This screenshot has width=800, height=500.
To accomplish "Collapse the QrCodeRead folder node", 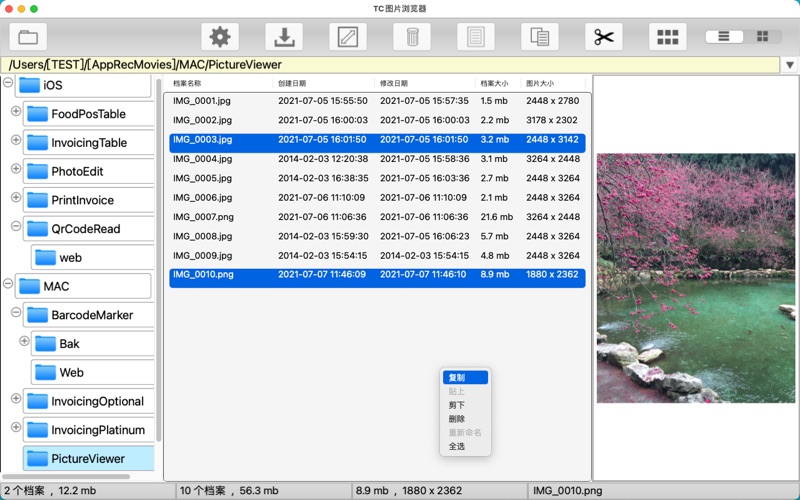I will (16, 226).
